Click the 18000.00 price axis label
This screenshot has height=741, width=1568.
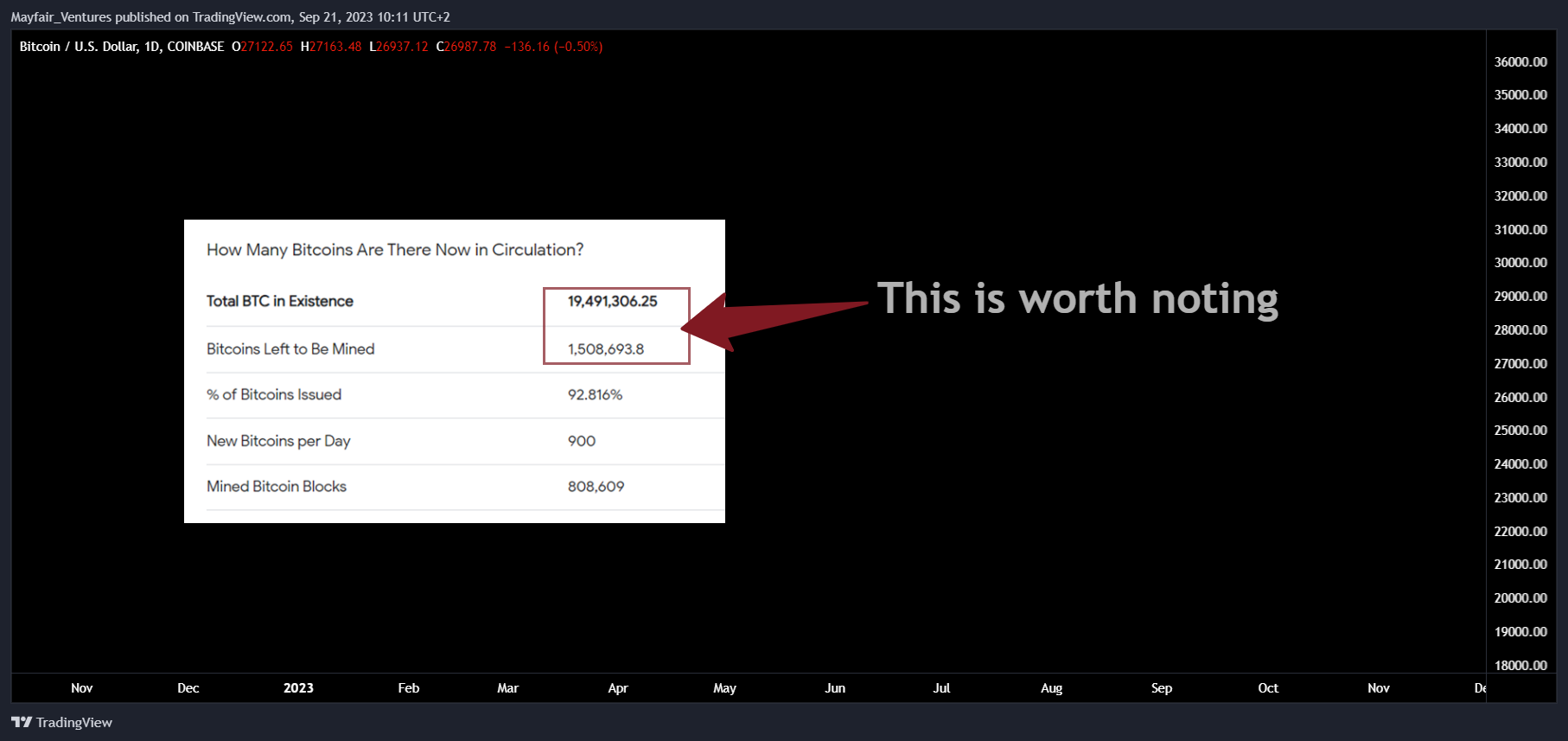[1520, 666]
